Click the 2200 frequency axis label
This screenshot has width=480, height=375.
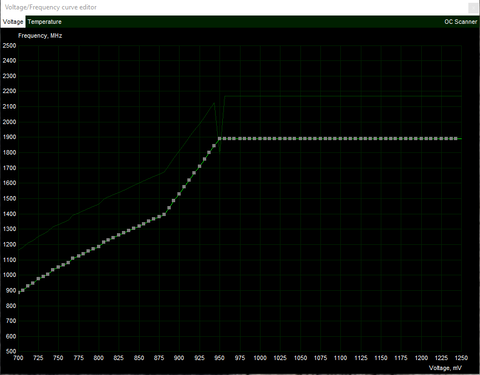[9, 91]
